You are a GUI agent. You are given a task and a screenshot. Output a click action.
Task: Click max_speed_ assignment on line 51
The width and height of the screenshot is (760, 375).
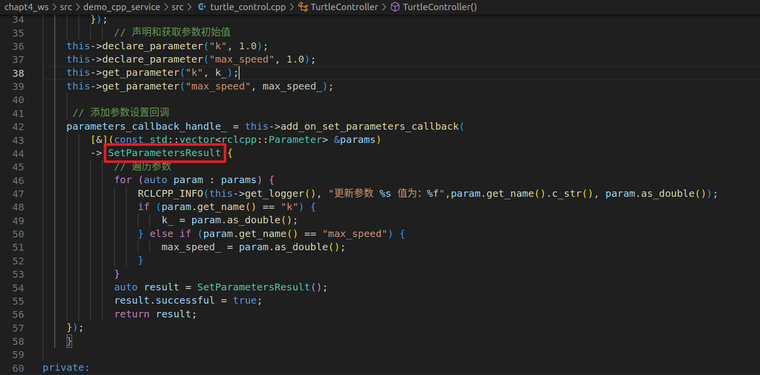click(x=253, y=248)
